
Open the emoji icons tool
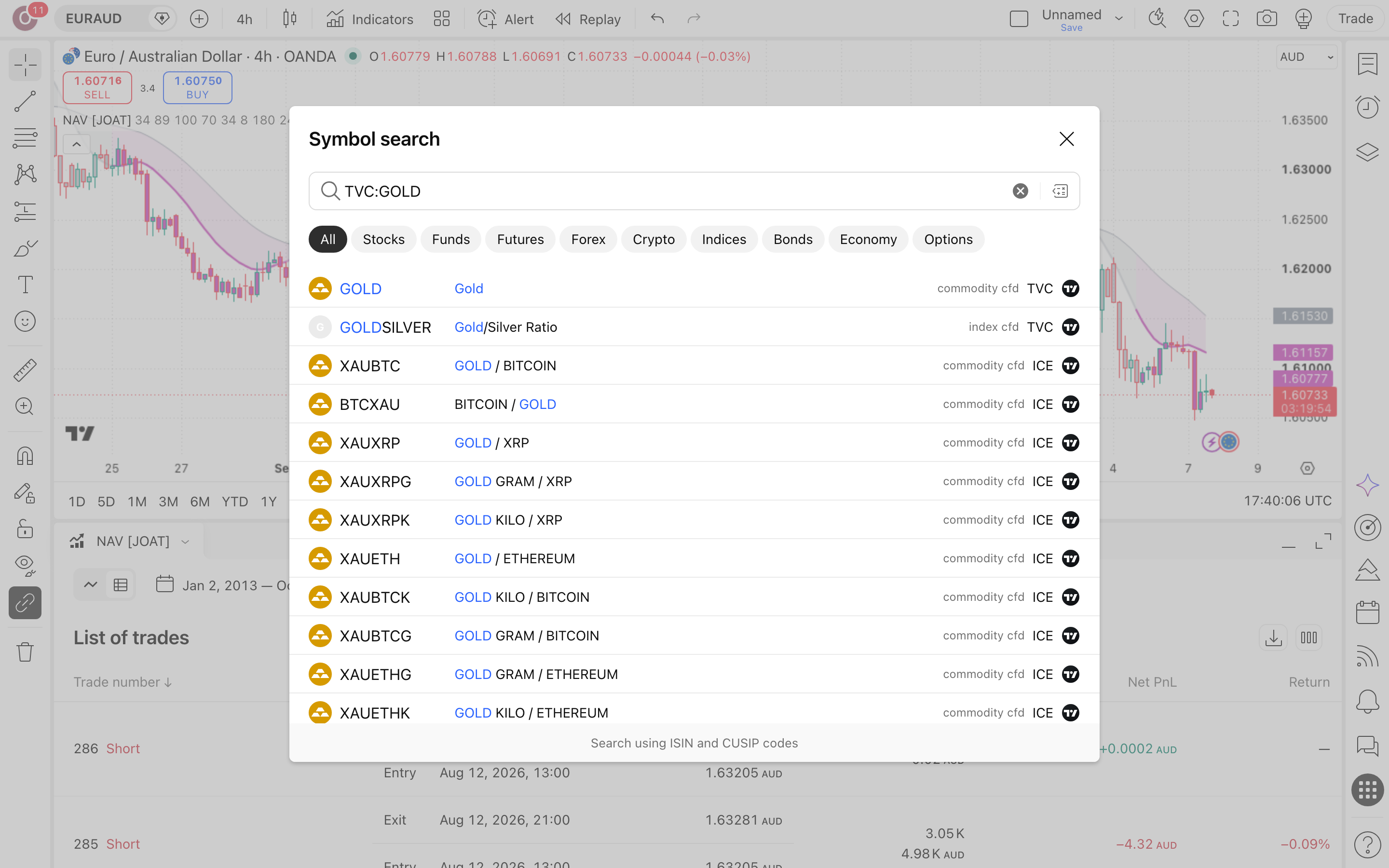25,322
